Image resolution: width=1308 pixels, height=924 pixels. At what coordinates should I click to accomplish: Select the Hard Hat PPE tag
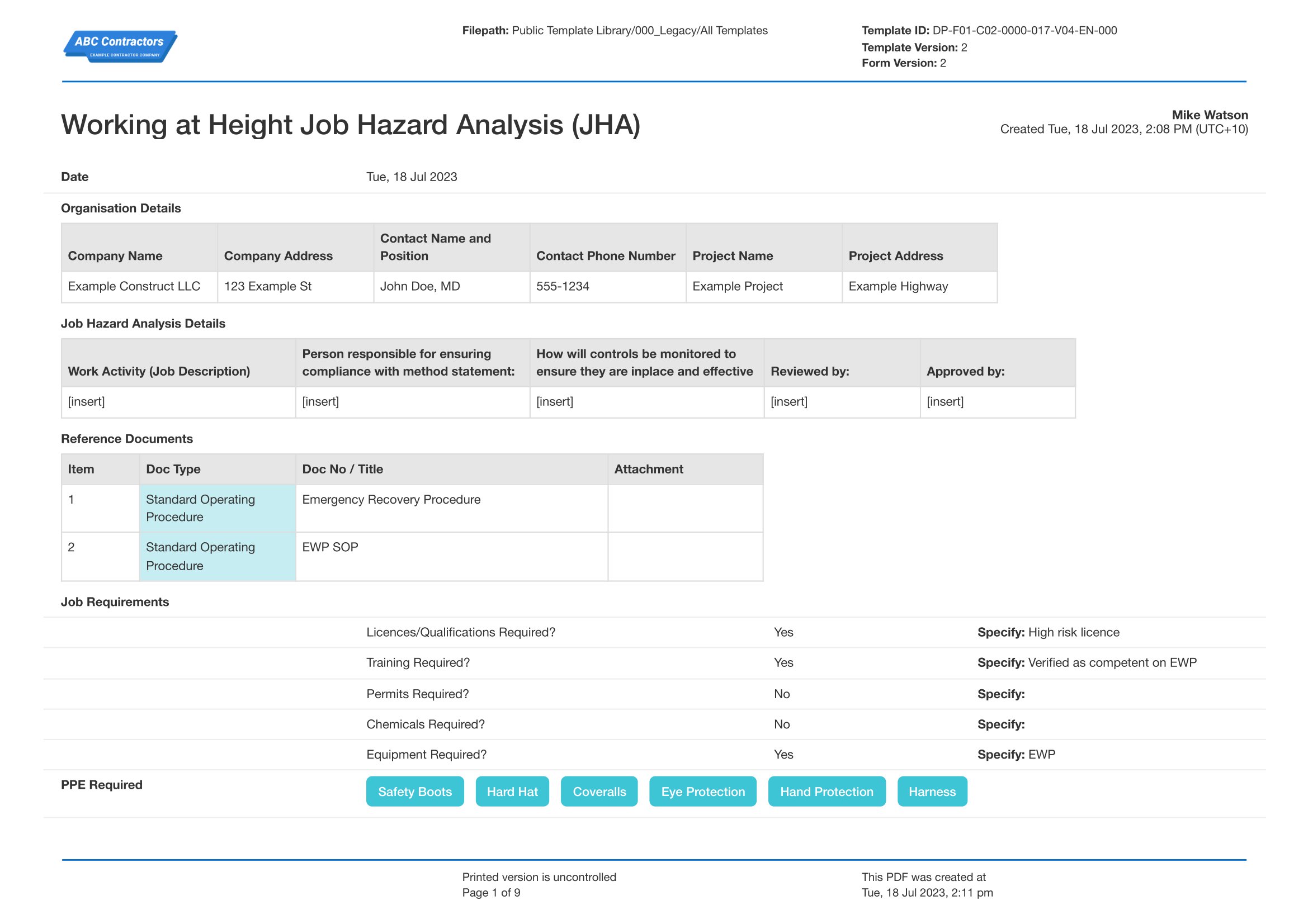[x=512, y=792]
